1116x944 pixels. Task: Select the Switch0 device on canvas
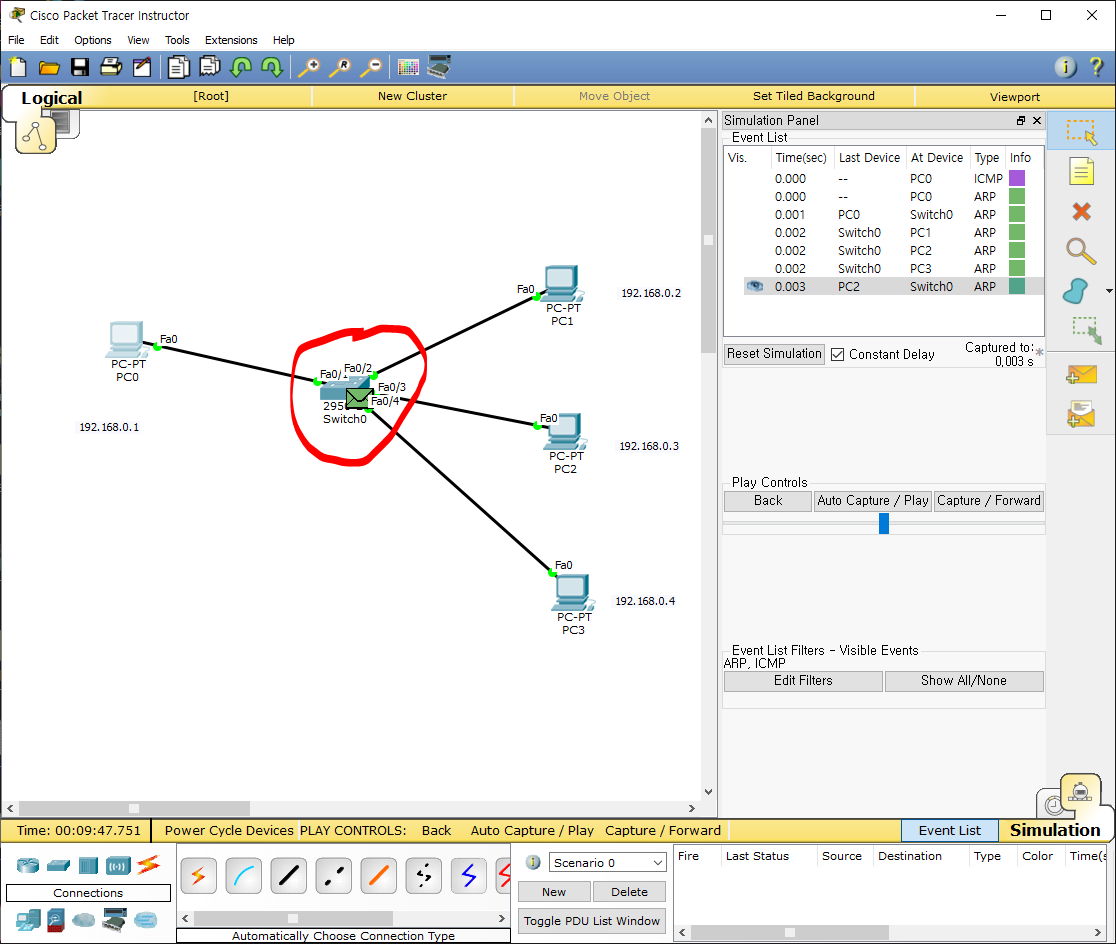click(x=343, y=391)
